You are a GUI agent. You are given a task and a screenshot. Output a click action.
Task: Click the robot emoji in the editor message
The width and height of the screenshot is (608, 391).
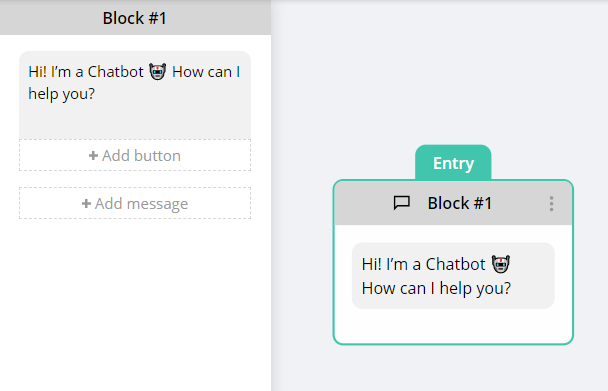158,72
